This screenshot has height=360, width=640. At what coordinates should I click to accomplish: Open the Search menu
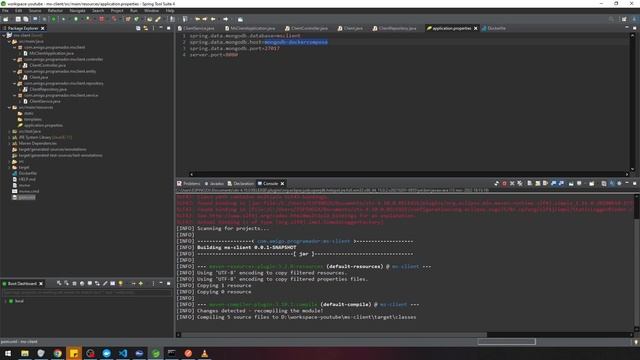click(x=98, y=11)
